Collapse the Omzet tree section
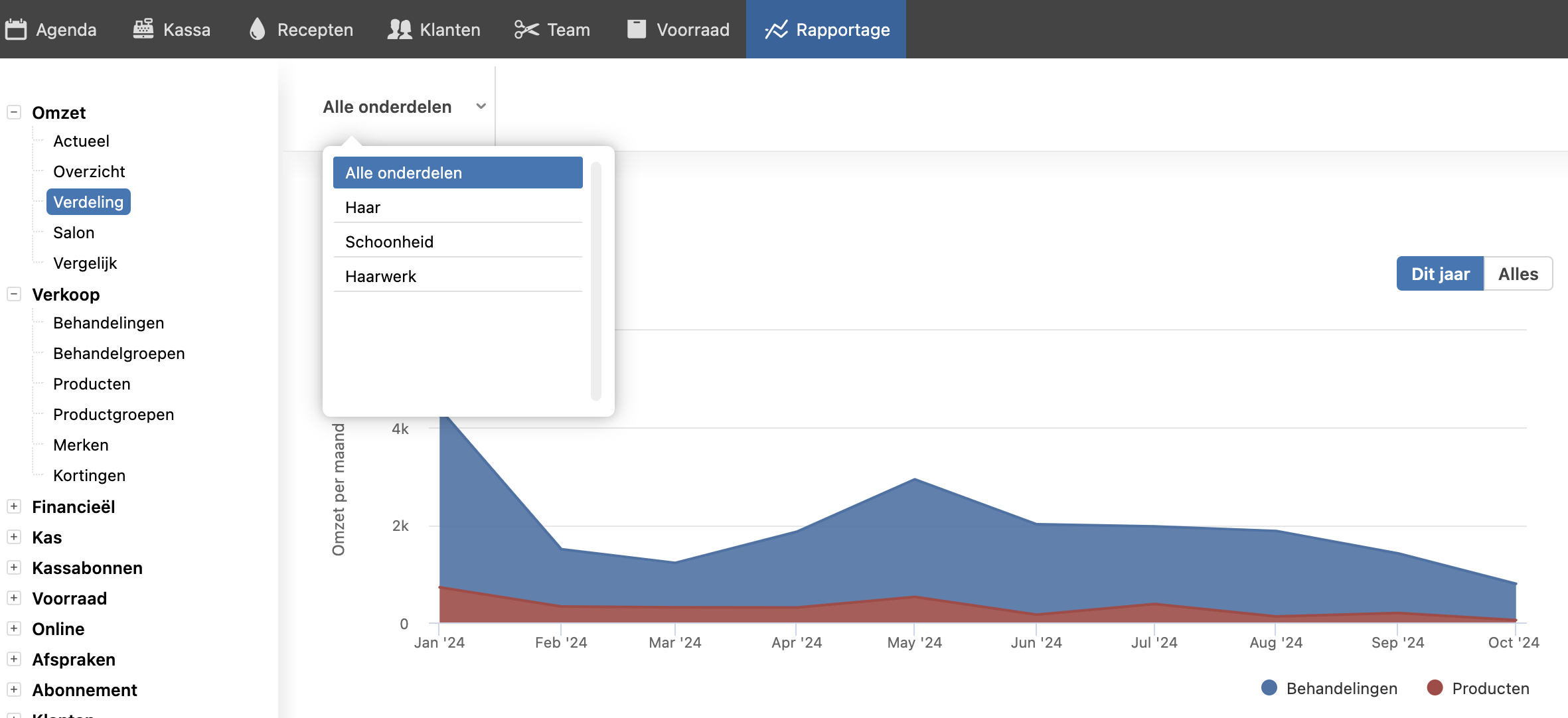Image resolution: width=1568 pixels, height=718 pixels. click(x=14, y=112)
